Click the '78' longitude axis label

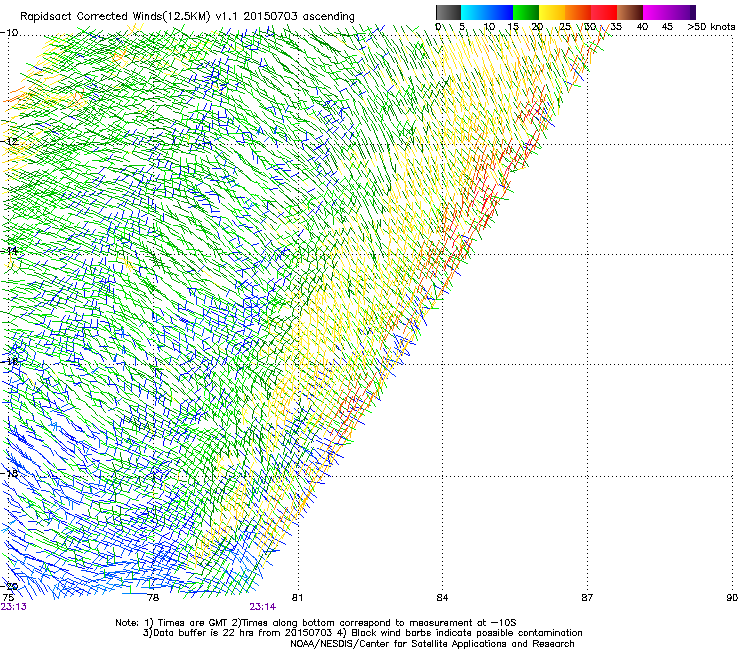pos(153,598)
